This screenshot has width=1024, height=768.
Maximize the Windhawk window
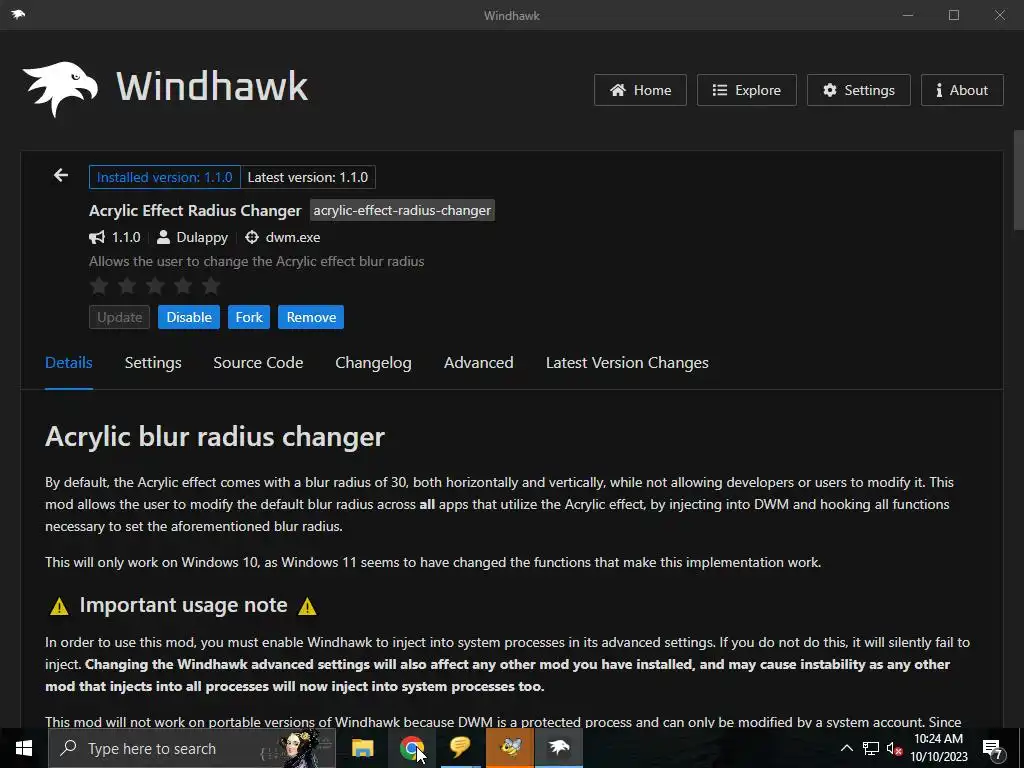(953, 15)
